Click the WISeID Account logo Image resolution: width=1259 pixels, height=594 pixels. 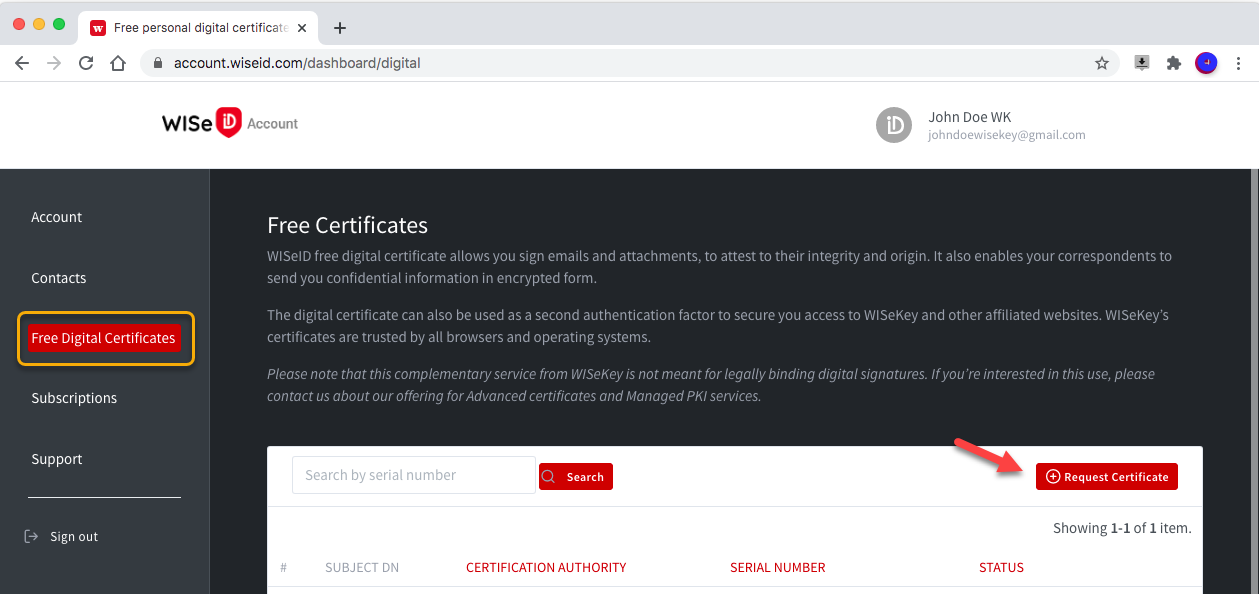(x=230, y=123)
